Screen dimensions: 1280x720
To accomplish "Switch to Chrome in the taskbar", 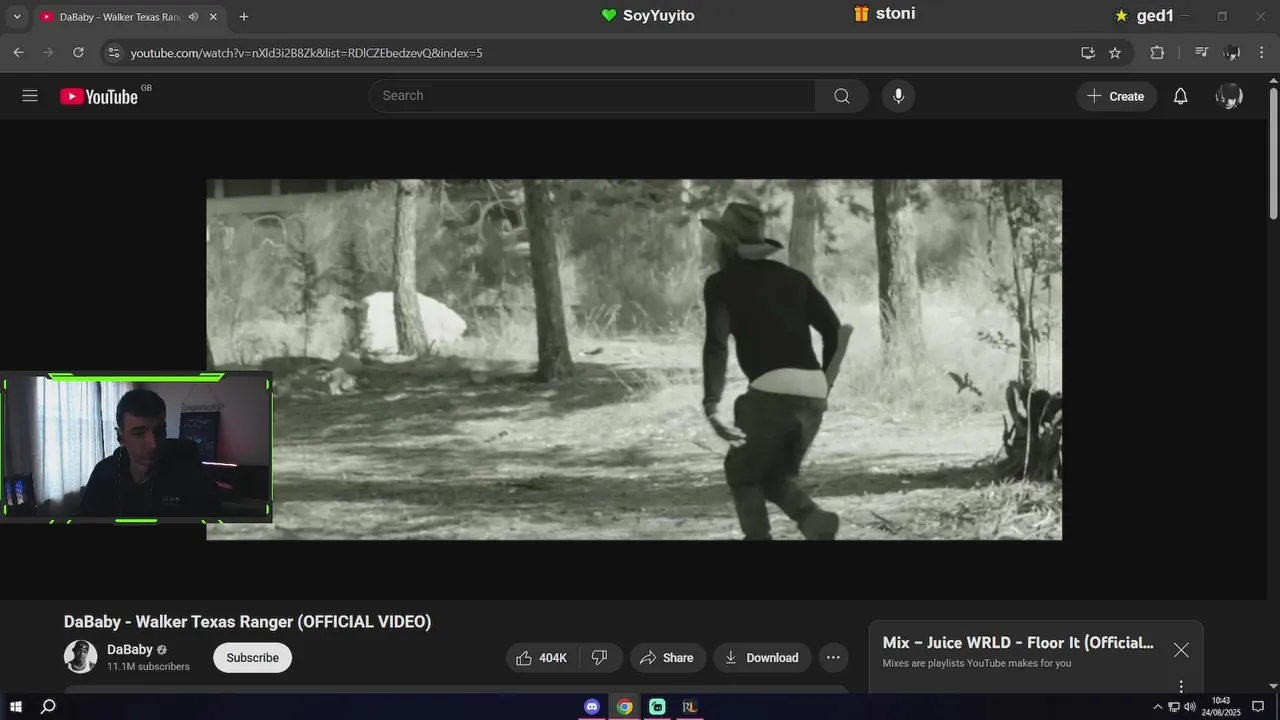I will (x=624, y=707).
